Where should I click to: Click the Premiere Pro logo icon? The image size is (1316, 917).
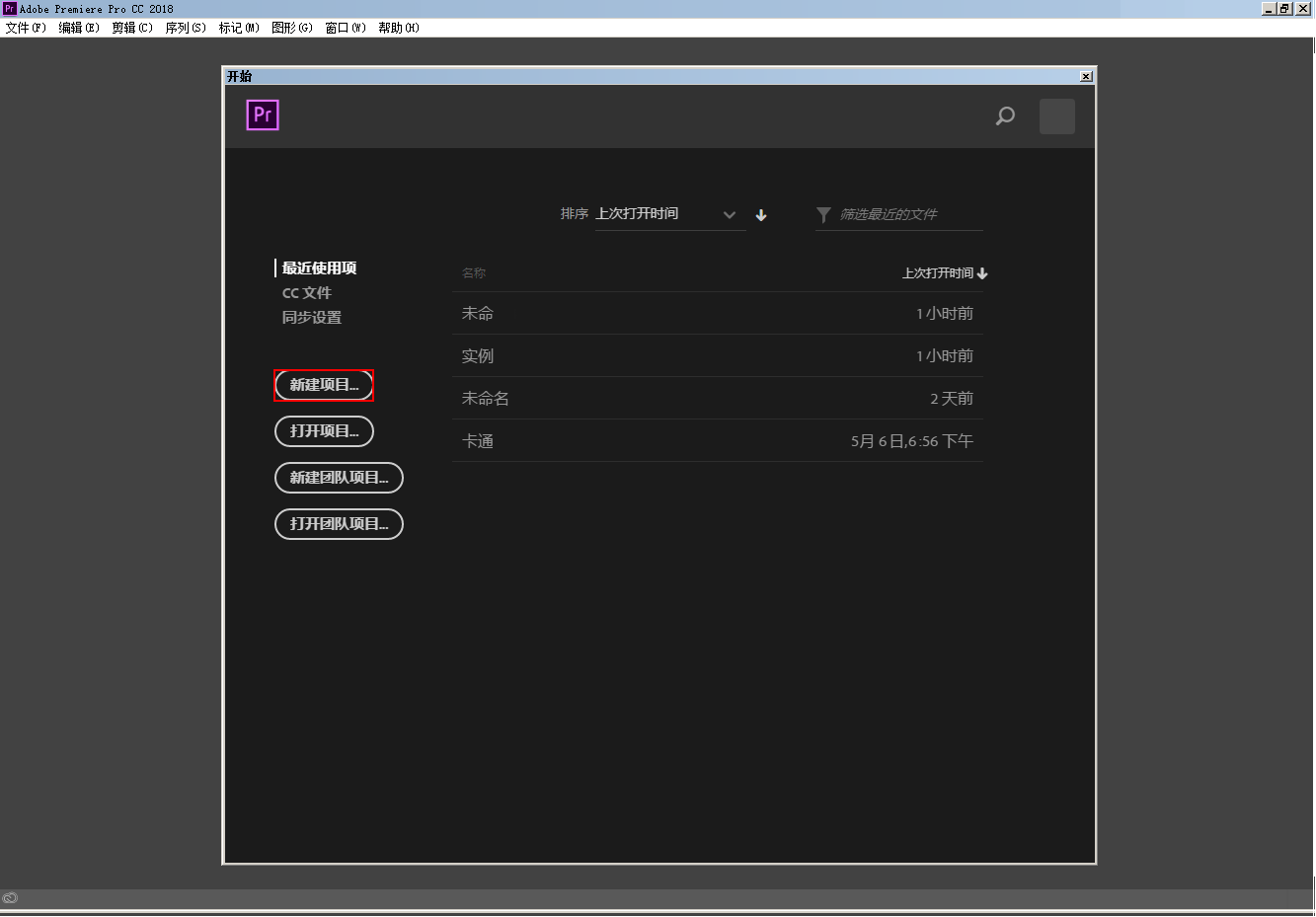(263, 115)
